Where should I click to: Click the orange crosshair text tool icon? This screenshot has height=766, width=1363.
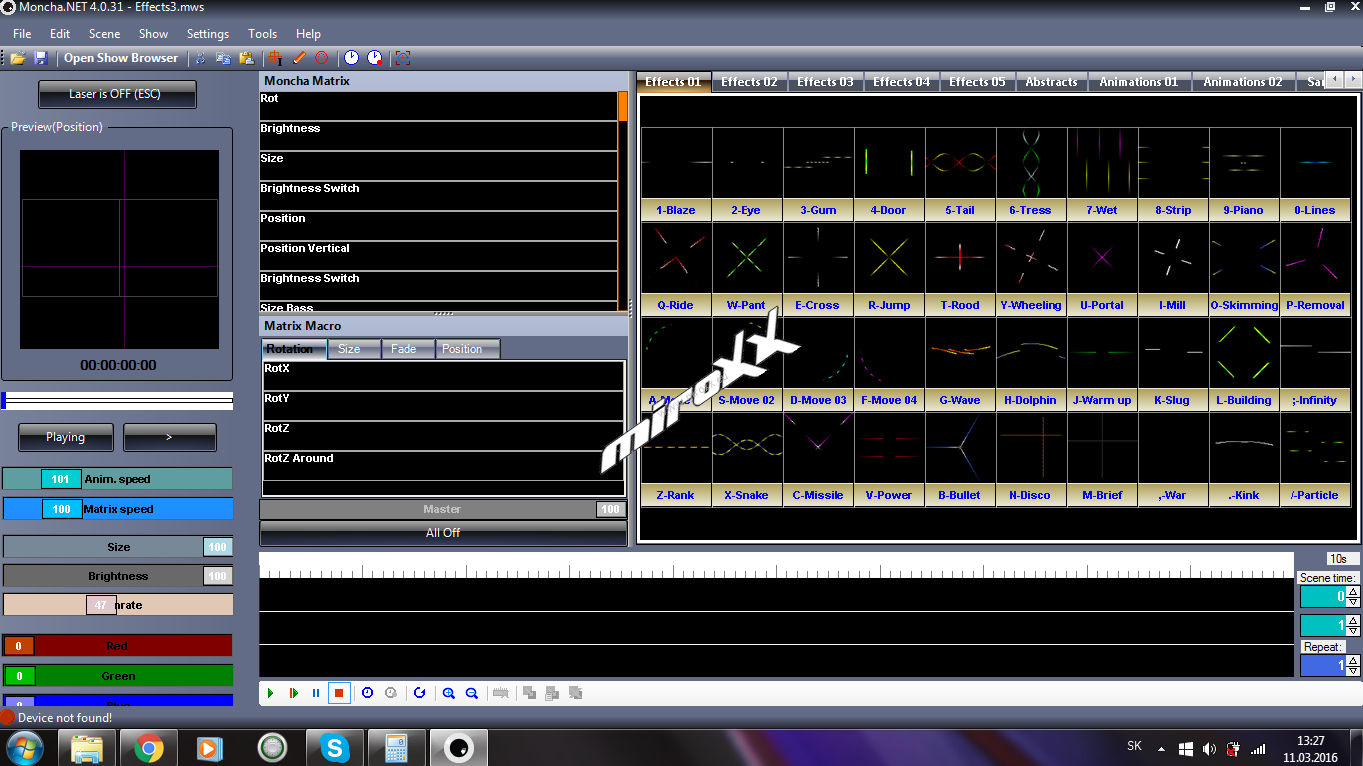275,58
